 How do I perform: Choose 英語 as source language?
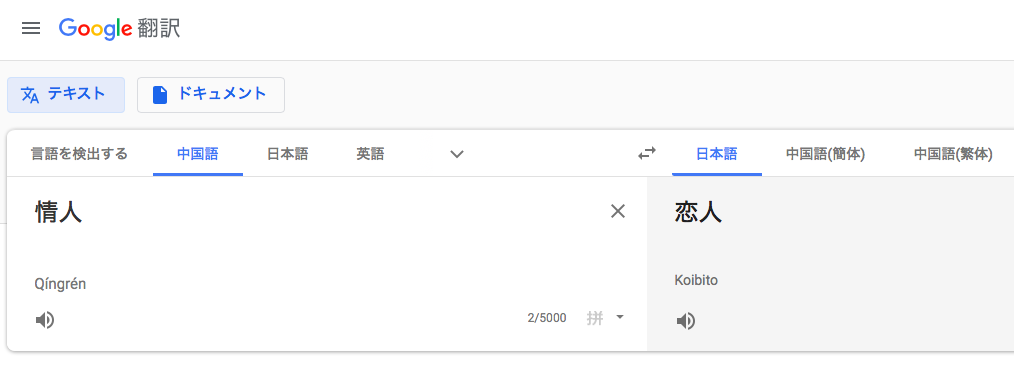(370, 154)
